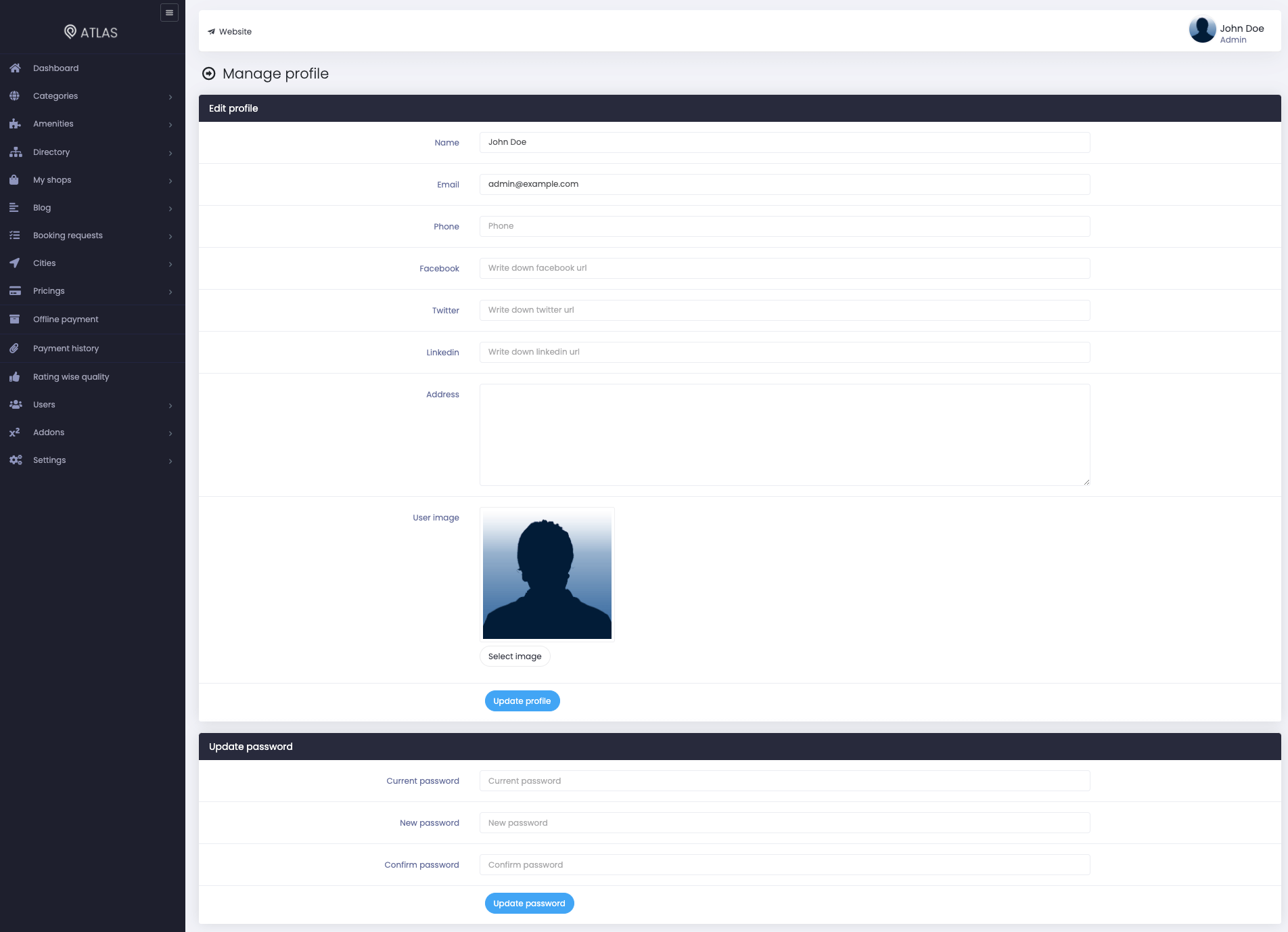The height and width of the screenshot is (932, 1288).
Task: Click the Payment history paperclip icon
Action: pos(14,348)
